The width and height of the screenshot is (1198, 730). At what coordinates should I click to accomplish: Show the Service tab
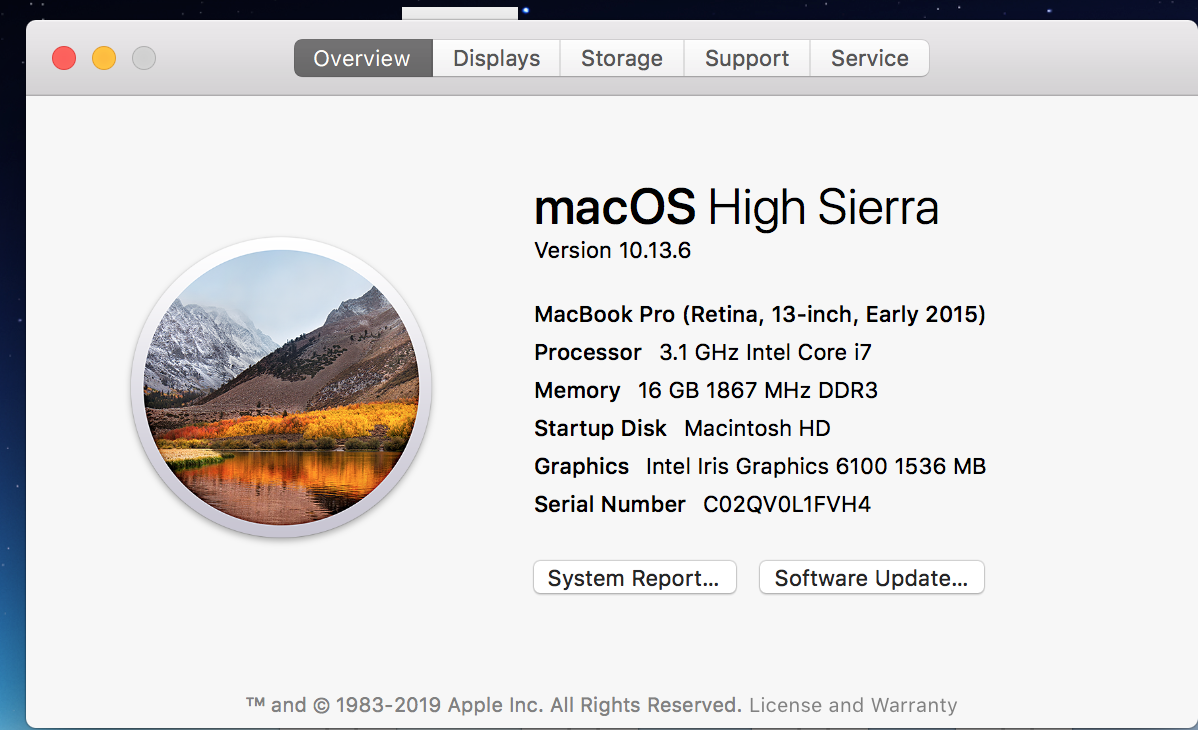(869, 58)
